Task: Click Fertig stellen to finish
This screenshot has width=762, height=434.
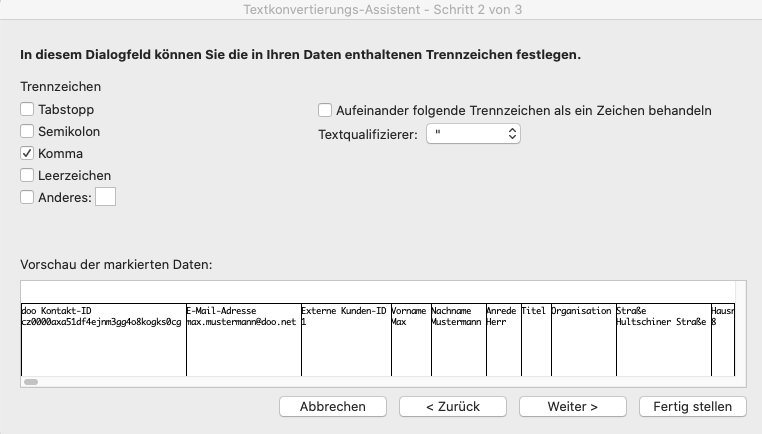Action: 693,406
